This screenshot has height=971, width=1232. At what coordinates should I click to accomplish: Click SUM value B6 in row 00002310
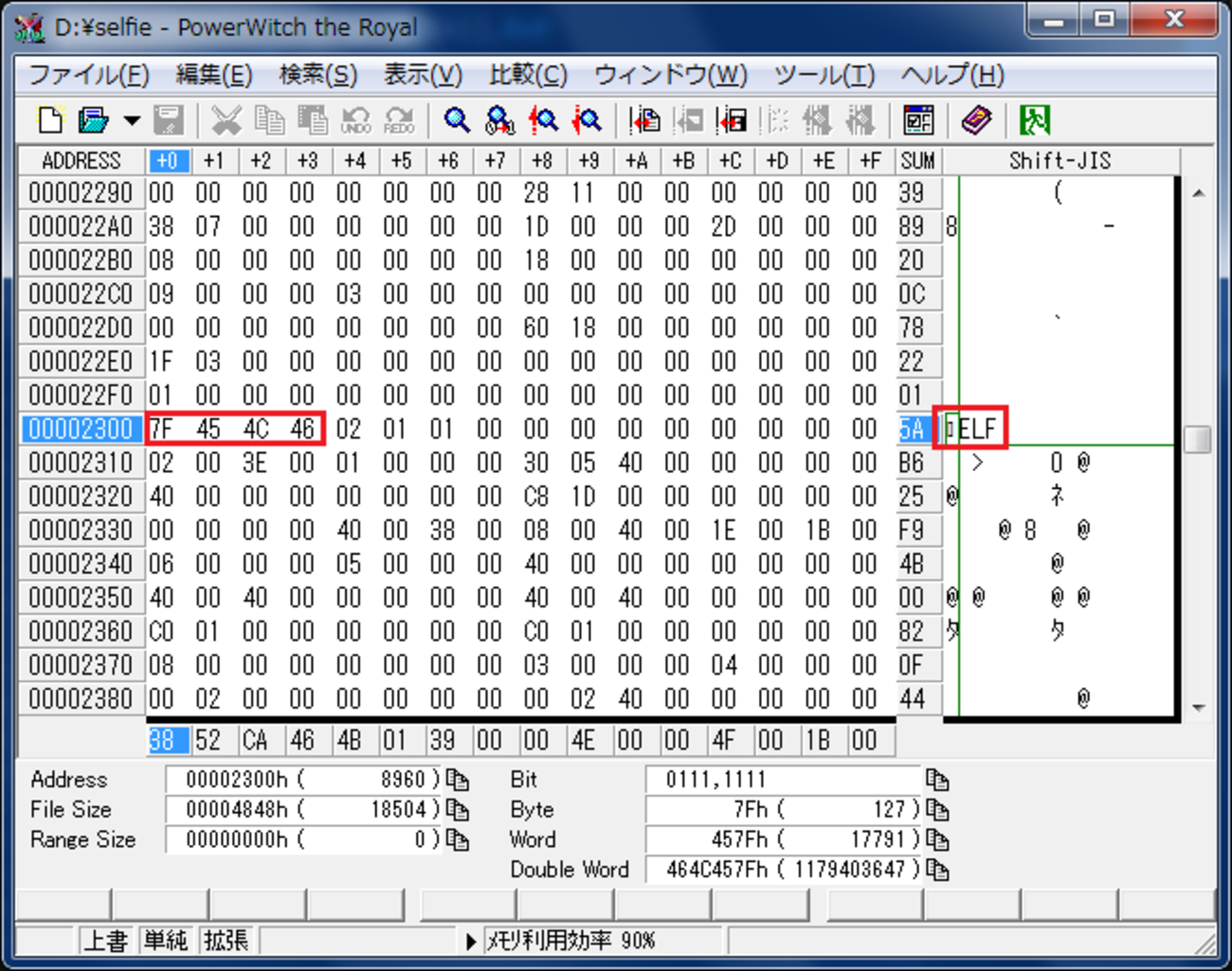point(911,463)
